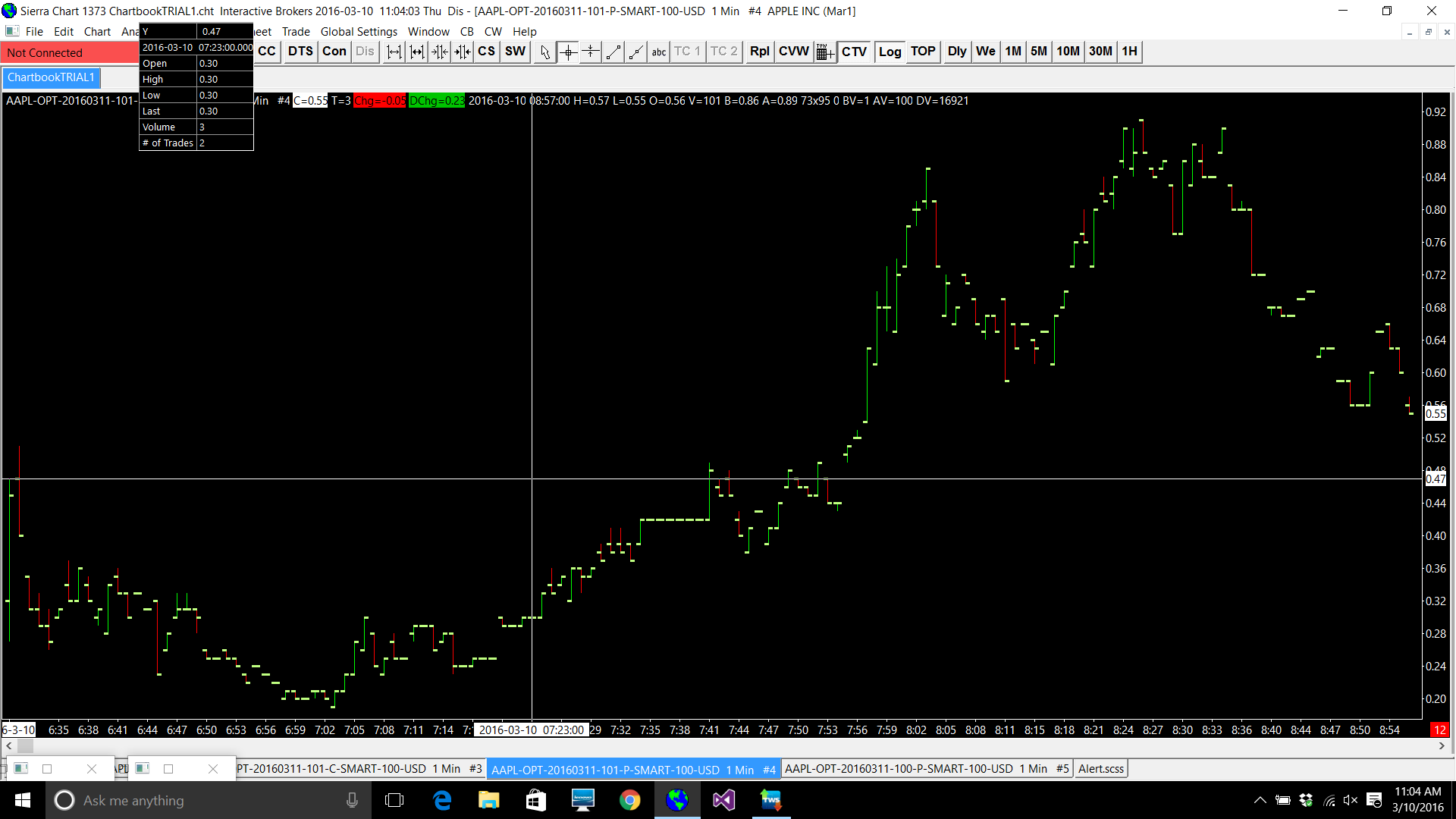Toggle Log scale button
Viewport: 1456px width, 819px height.
tap(890, 52)
